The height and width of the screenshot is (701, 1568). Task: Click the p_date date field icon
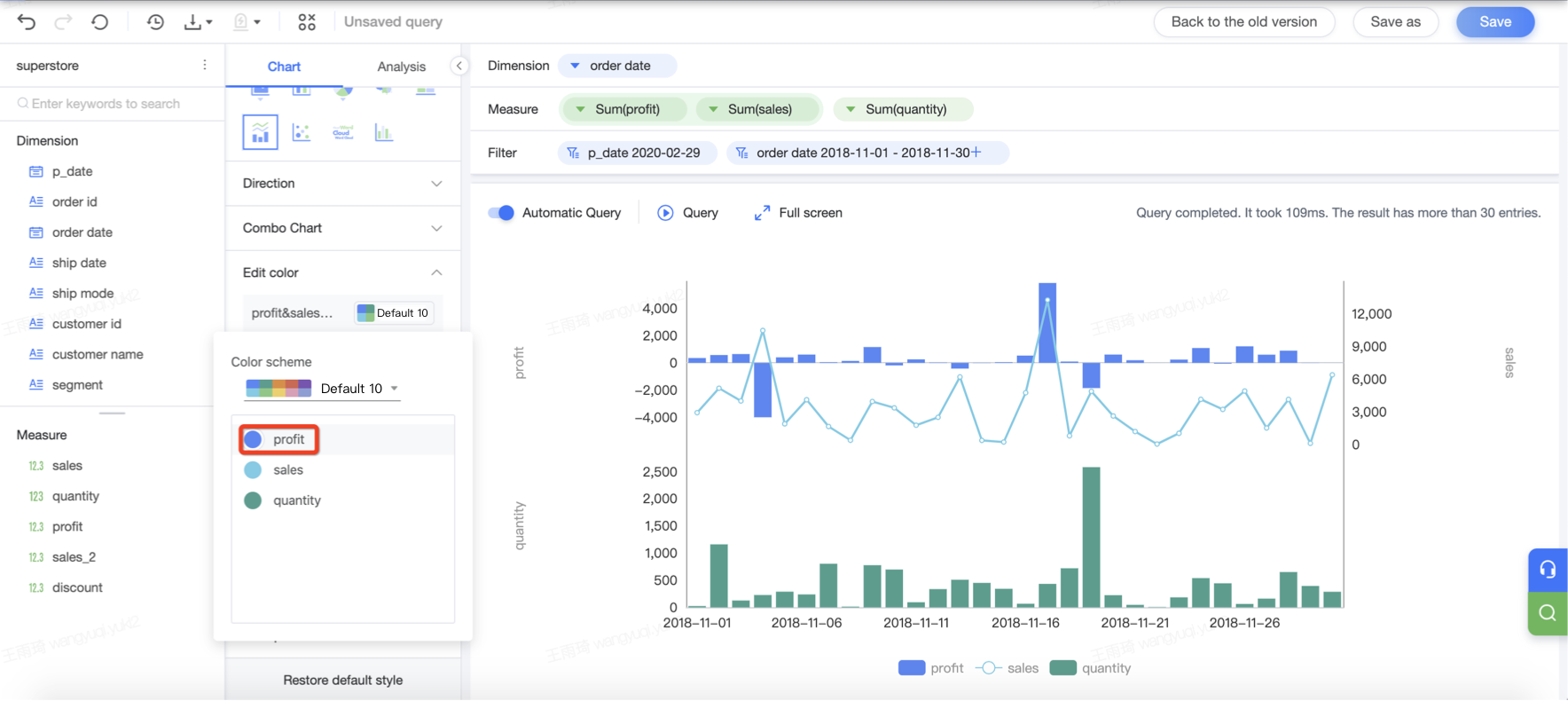coord(36,171)
